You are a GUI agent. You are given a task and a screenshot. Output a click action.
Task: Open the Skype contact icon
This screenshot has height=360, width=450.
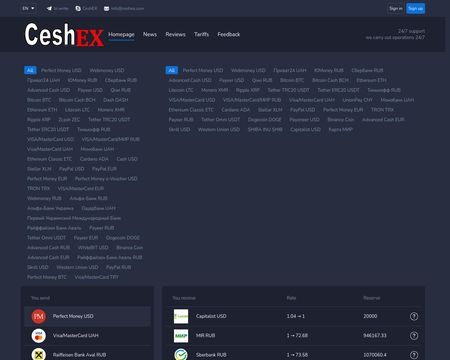(78, 8)
